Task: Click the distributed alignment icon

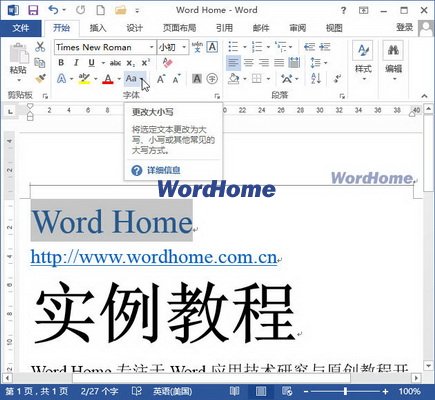Action: [x=294, y=63]
